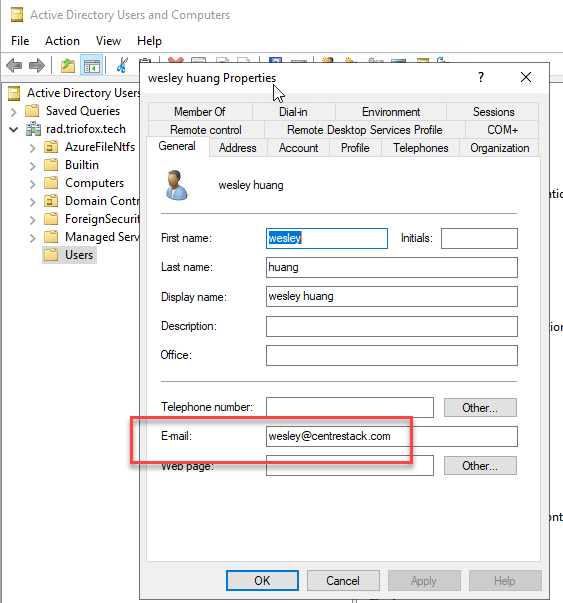Expand the Builtin folder node
The width and height of the screenshot is (563, 603).
pos(33,166)
